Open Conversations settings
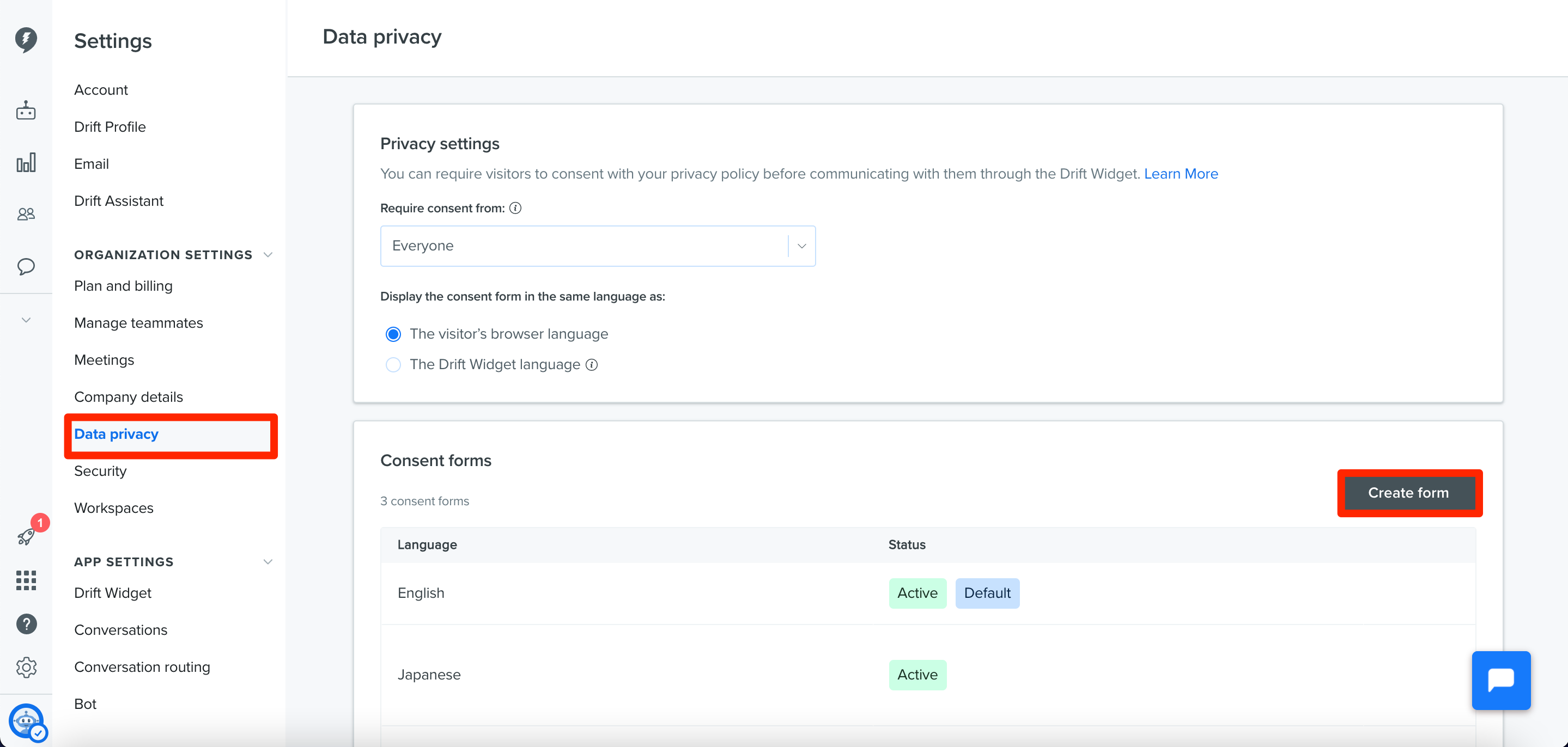The height and width of the screenshot is (747, 1568). (120, 630)
